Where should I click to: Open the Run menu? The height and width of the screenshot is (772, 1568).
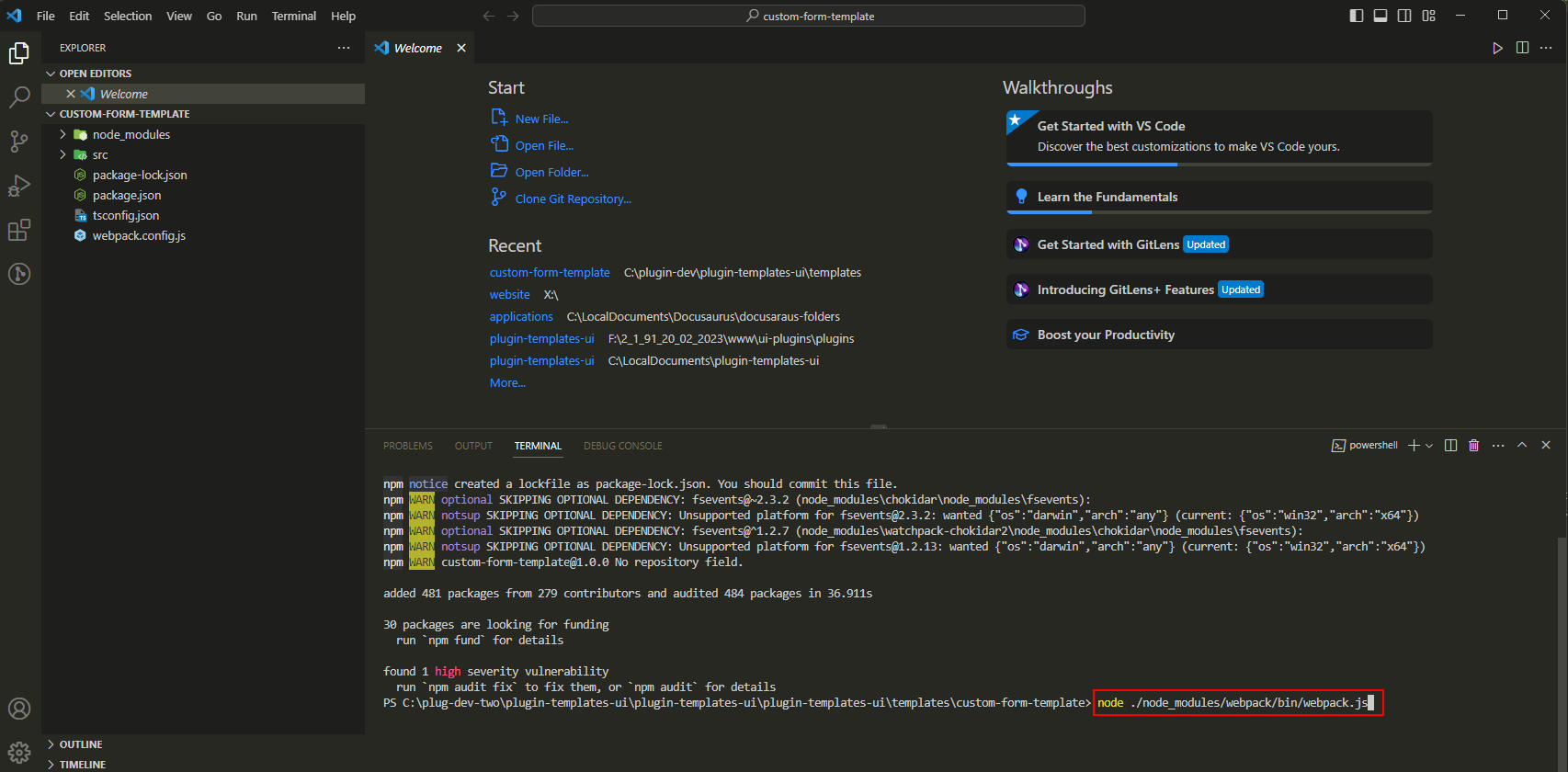point(246,16)
